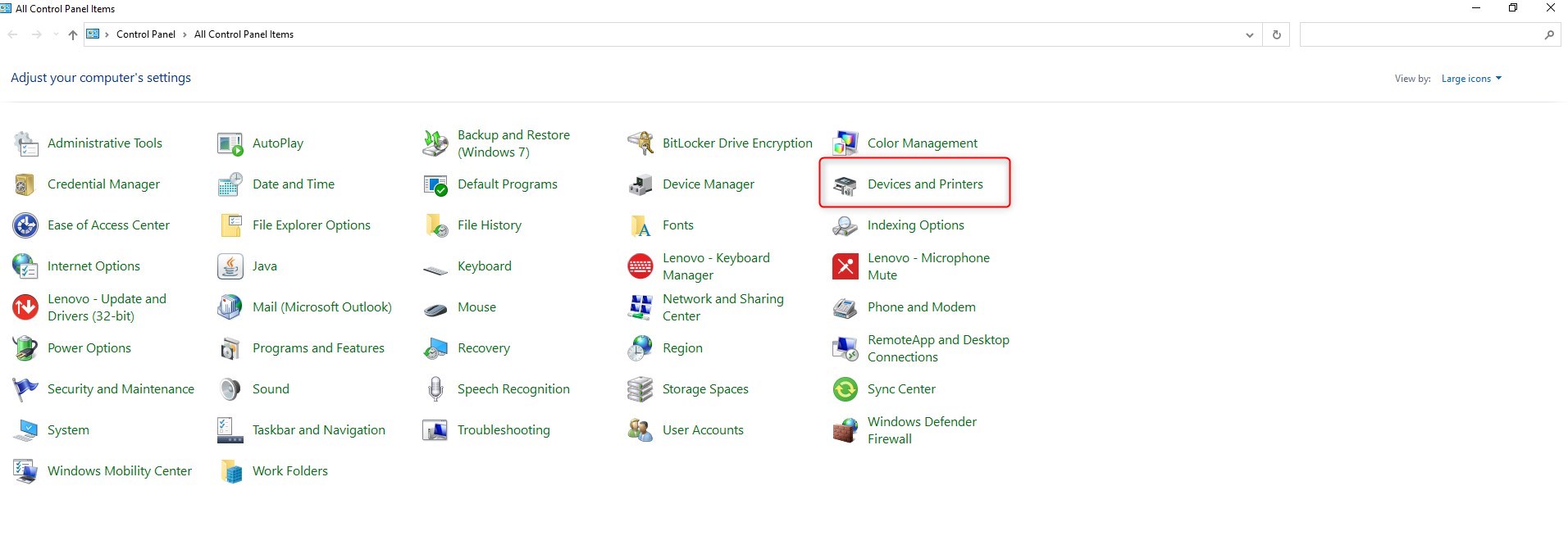Open the Credential Manager safe icon
The width and height of the screenshot is (1568, 554).
(25, 184)
